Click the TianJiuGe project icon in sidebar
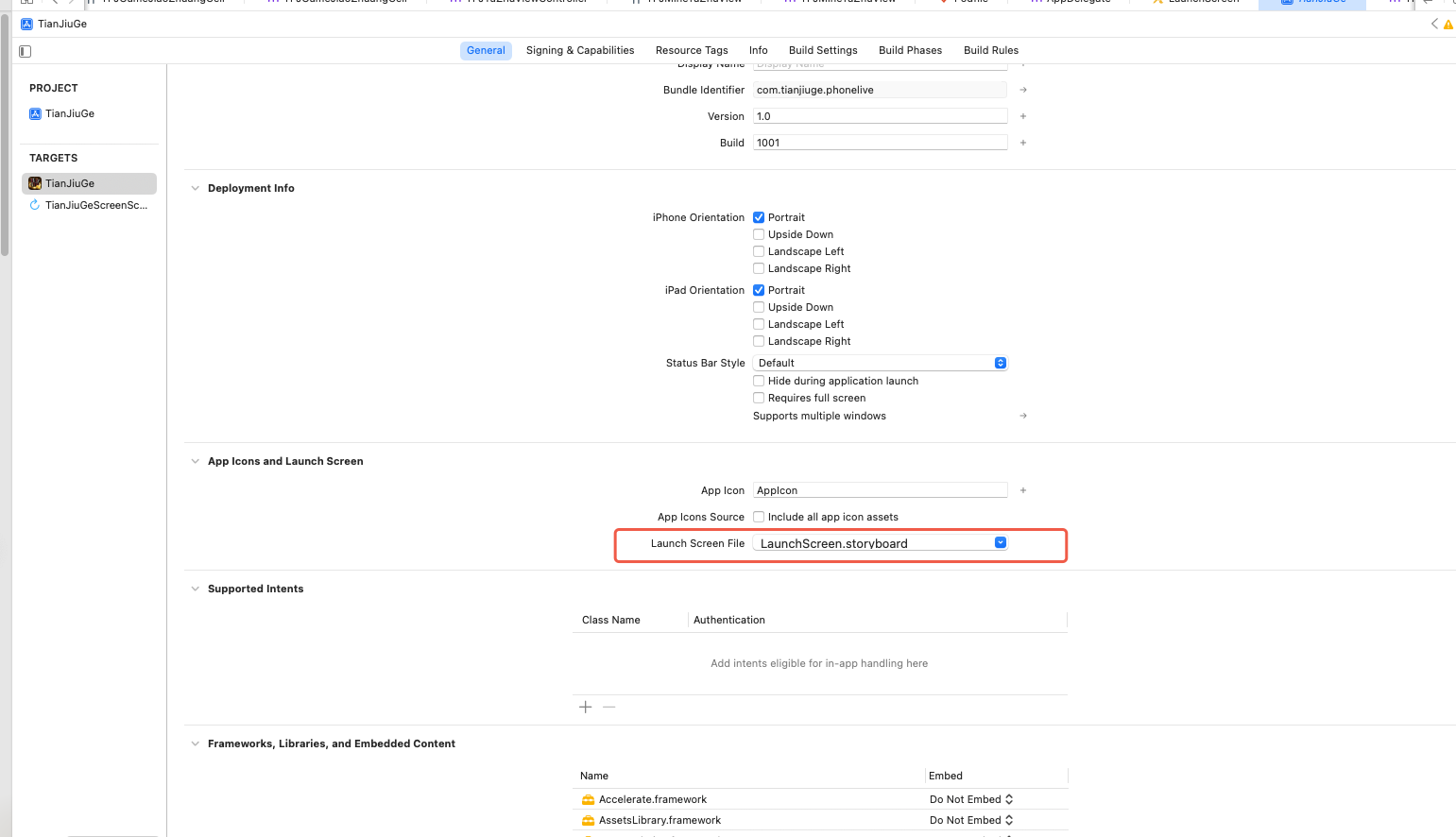This screenshot has height=837, width=1456. 35,113
